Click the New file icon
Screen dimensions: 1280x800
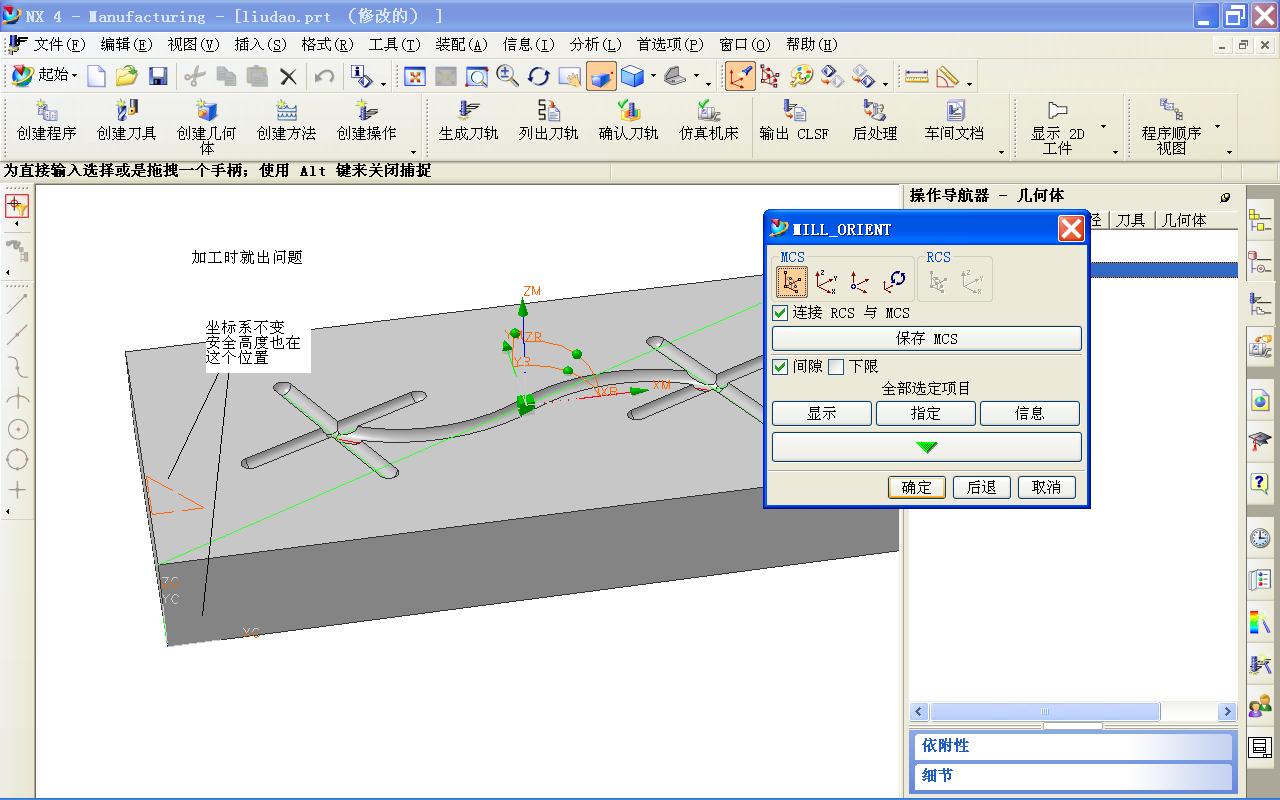96,76
